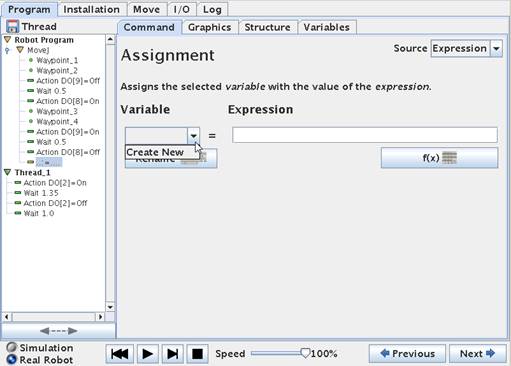Select the Simulation radio button
This screenshot has width=511, height=366.
[11, 347]
